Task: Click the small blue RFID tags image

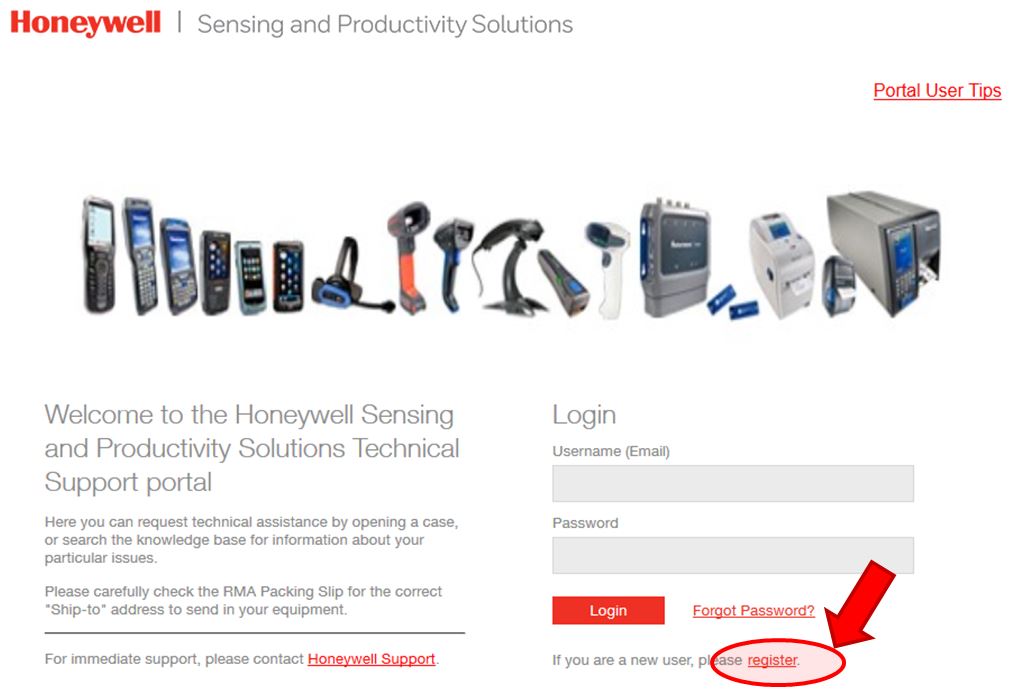Action: [x=733, y=302]
